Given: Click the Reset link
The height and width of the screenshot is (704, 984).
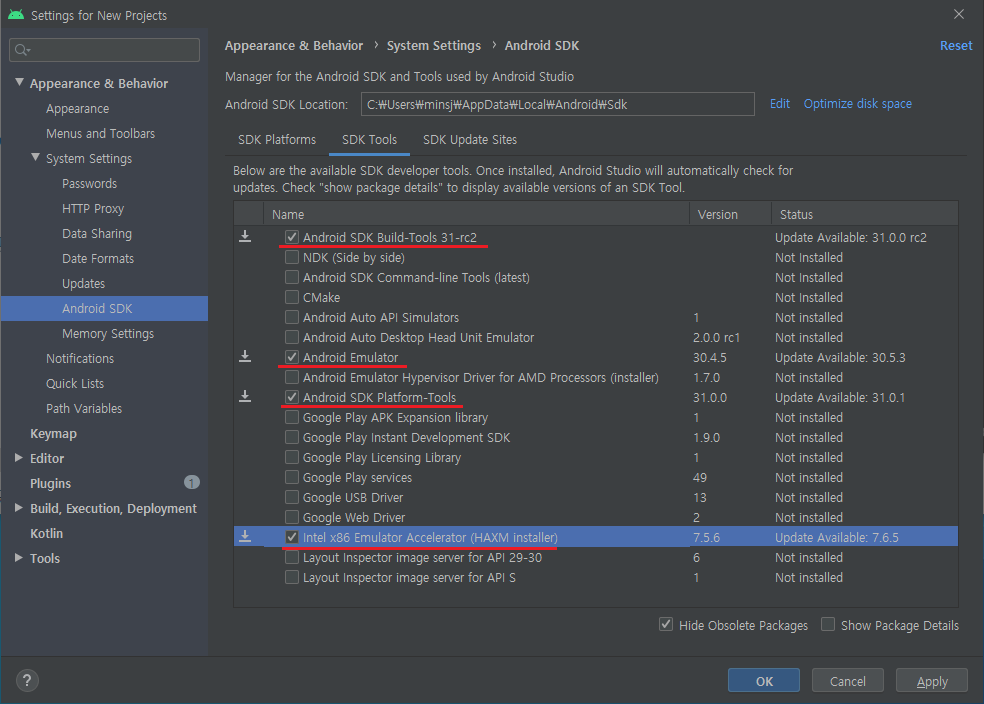Looking at the screenshot, I should 956,46.
